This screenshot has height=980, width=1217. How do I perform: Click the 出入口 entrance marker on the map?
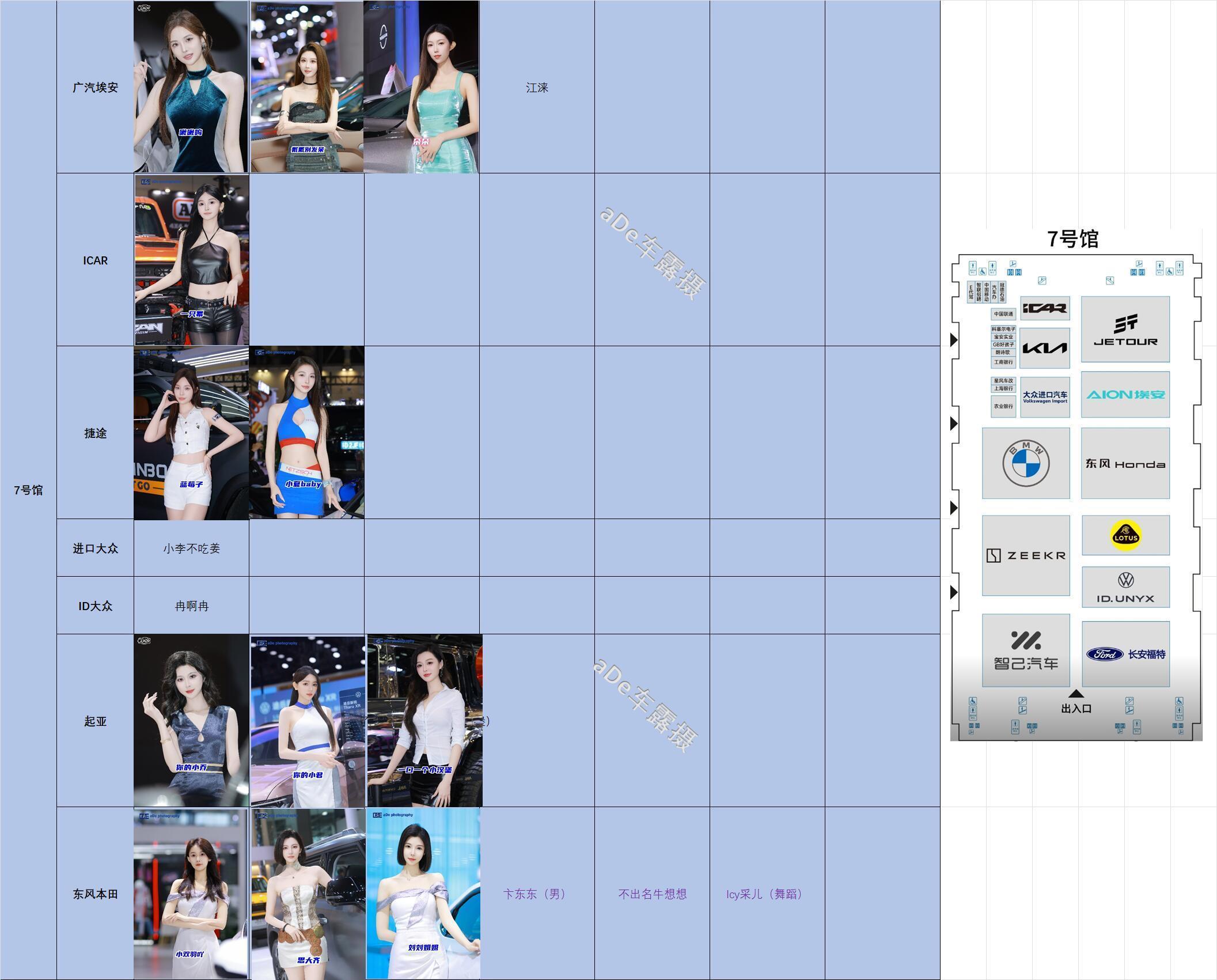pyautogui.click(x=1076, y=702)
